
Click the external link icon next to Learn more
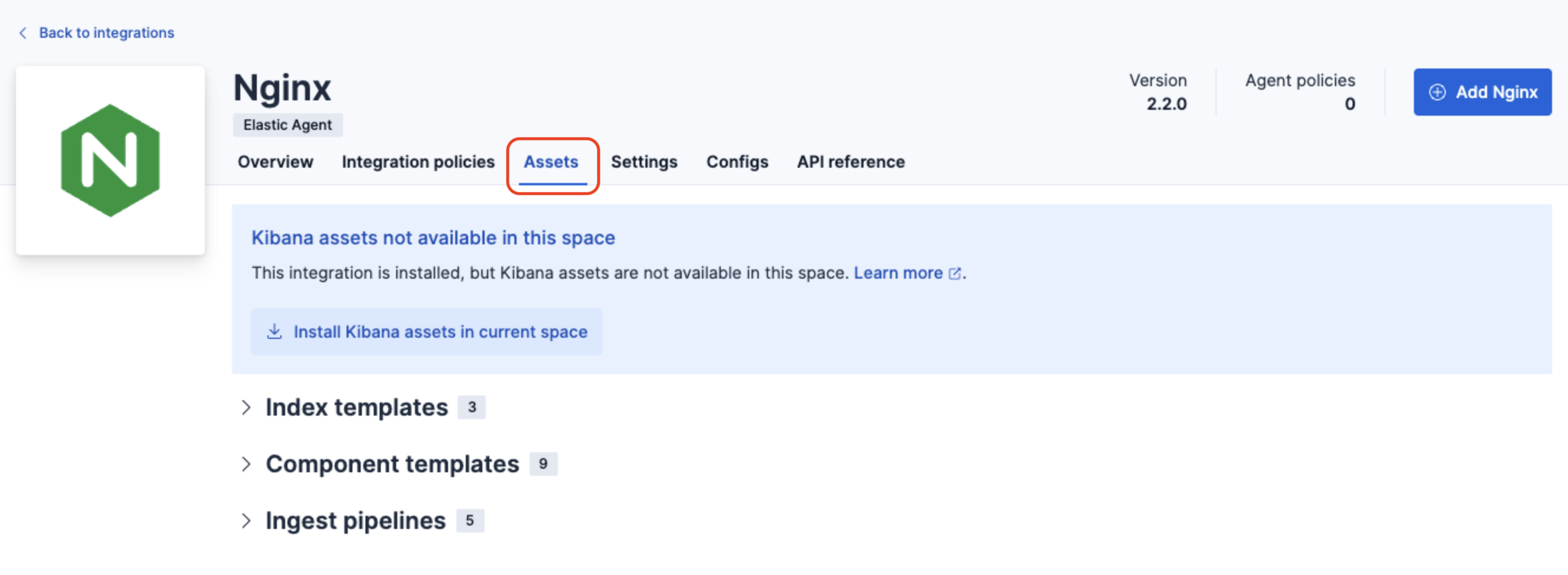(x=955, y=273)
